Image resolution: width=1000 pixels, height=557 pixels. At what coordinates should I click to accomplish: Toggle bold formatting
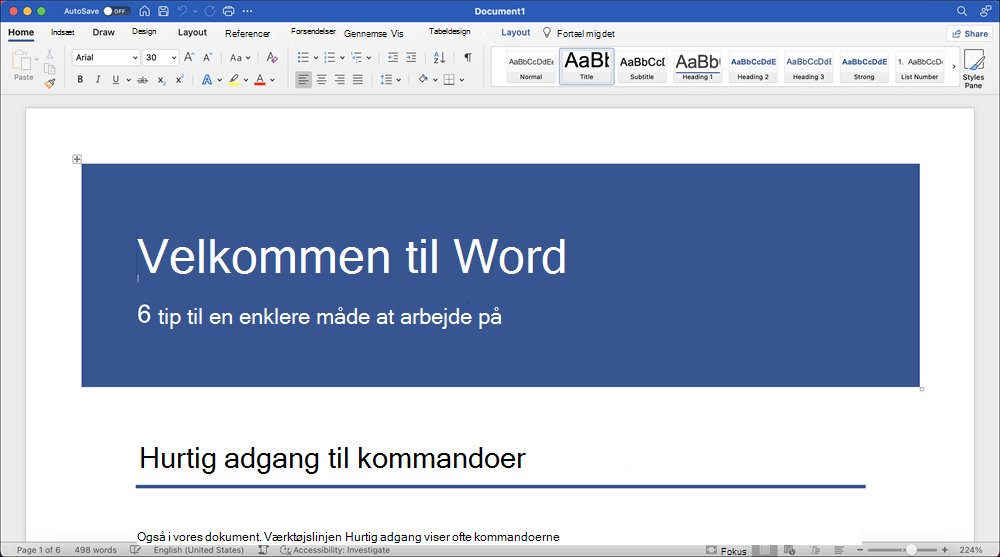(x=80, y=80)
